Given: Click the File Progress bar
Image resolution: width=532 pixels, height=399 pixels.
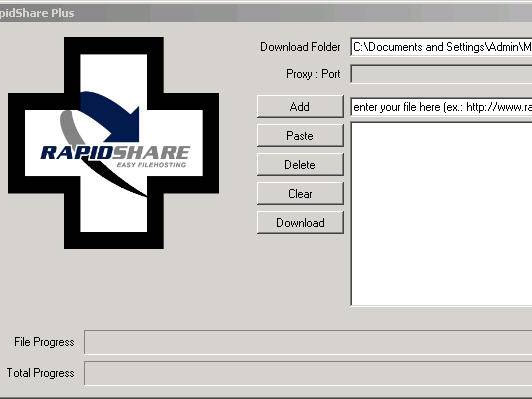Looking at the screenshot, I should point(308,342).
